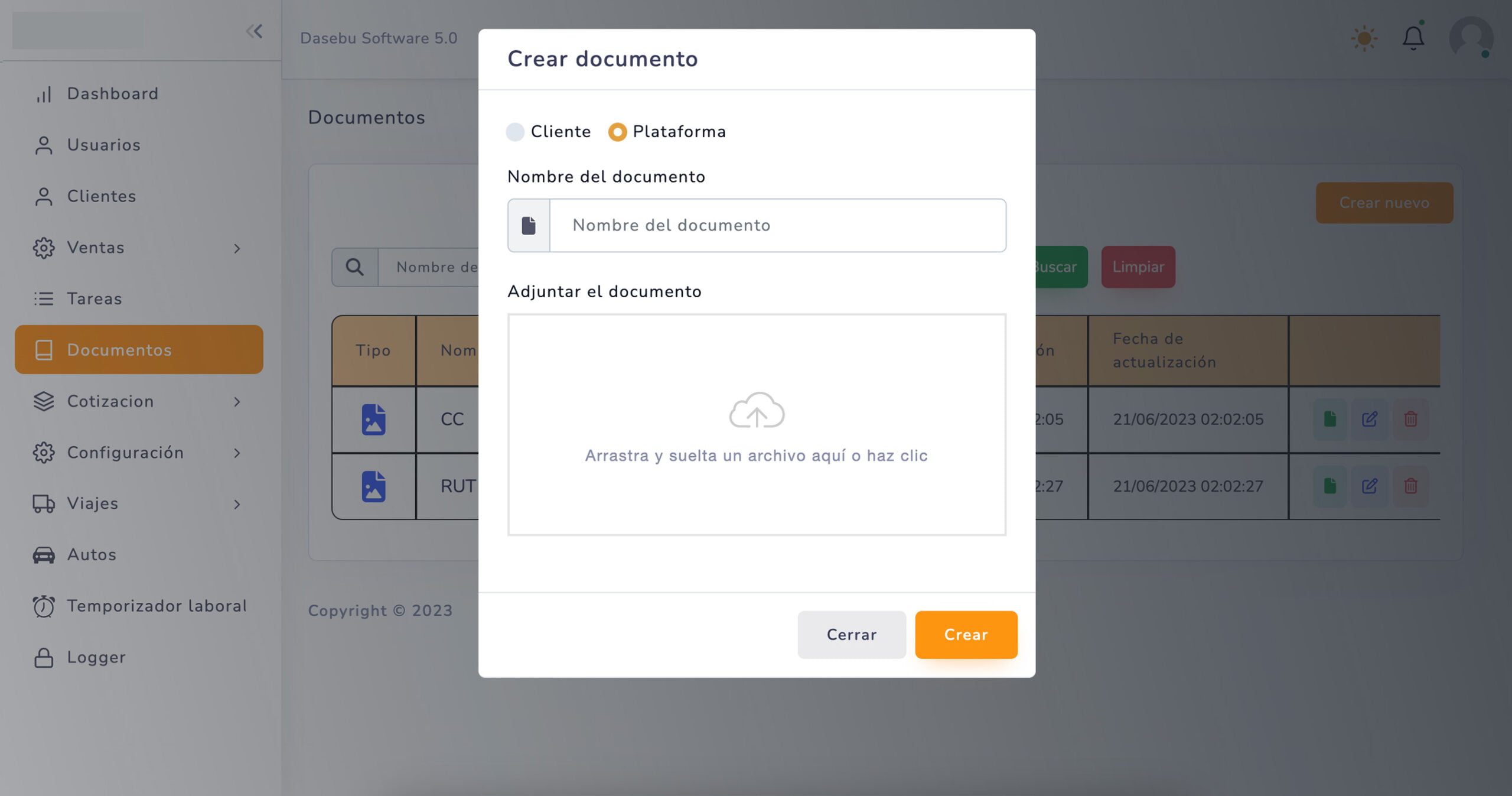Click the Logger padlock icon
The image size is (1512, 796).
44,658
